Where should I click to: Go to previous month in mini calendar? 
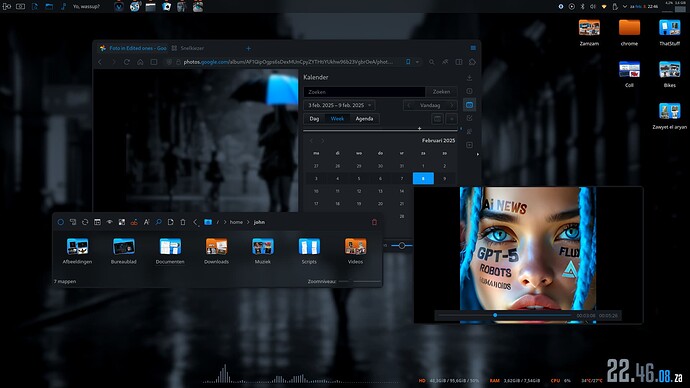311,141
